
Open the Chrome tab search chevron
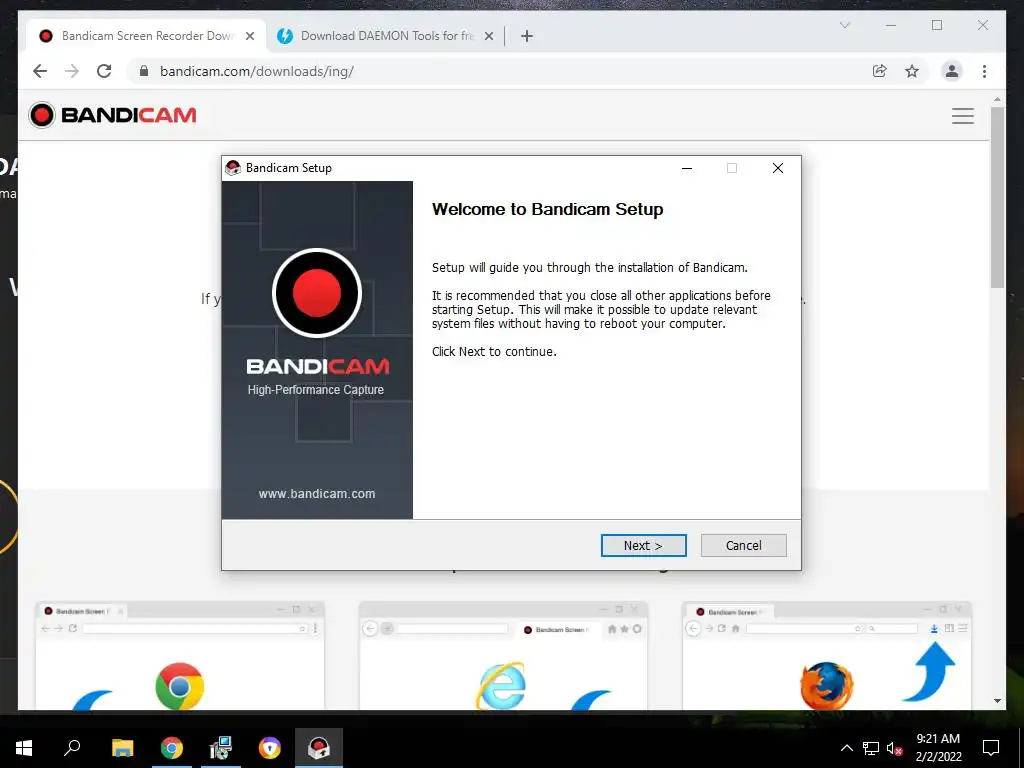tap(844, 25)
